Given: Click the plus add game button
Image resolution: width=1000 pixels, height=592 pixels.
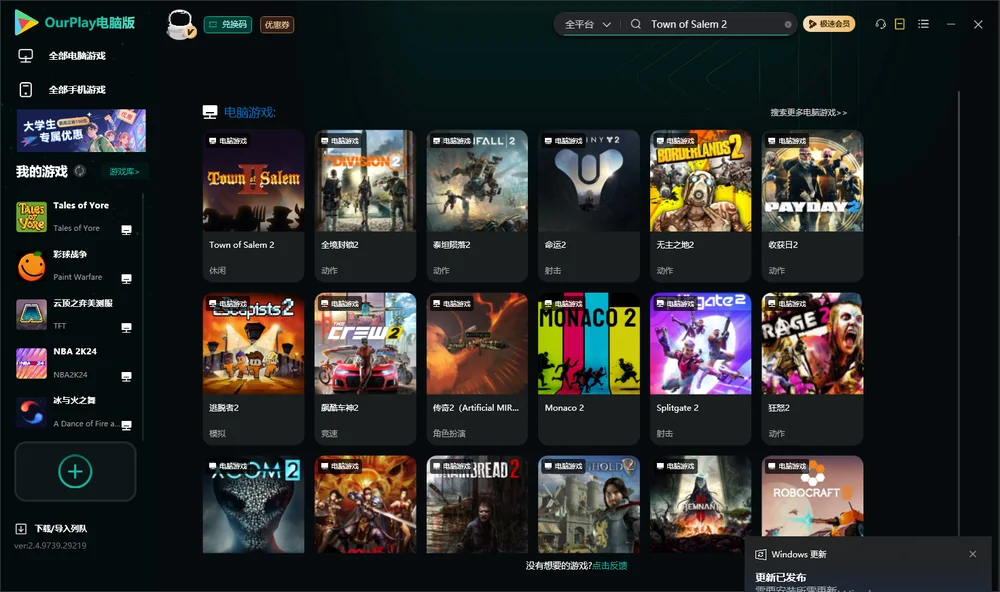Looking at the screenshot, I should click(x=75, y=471).
